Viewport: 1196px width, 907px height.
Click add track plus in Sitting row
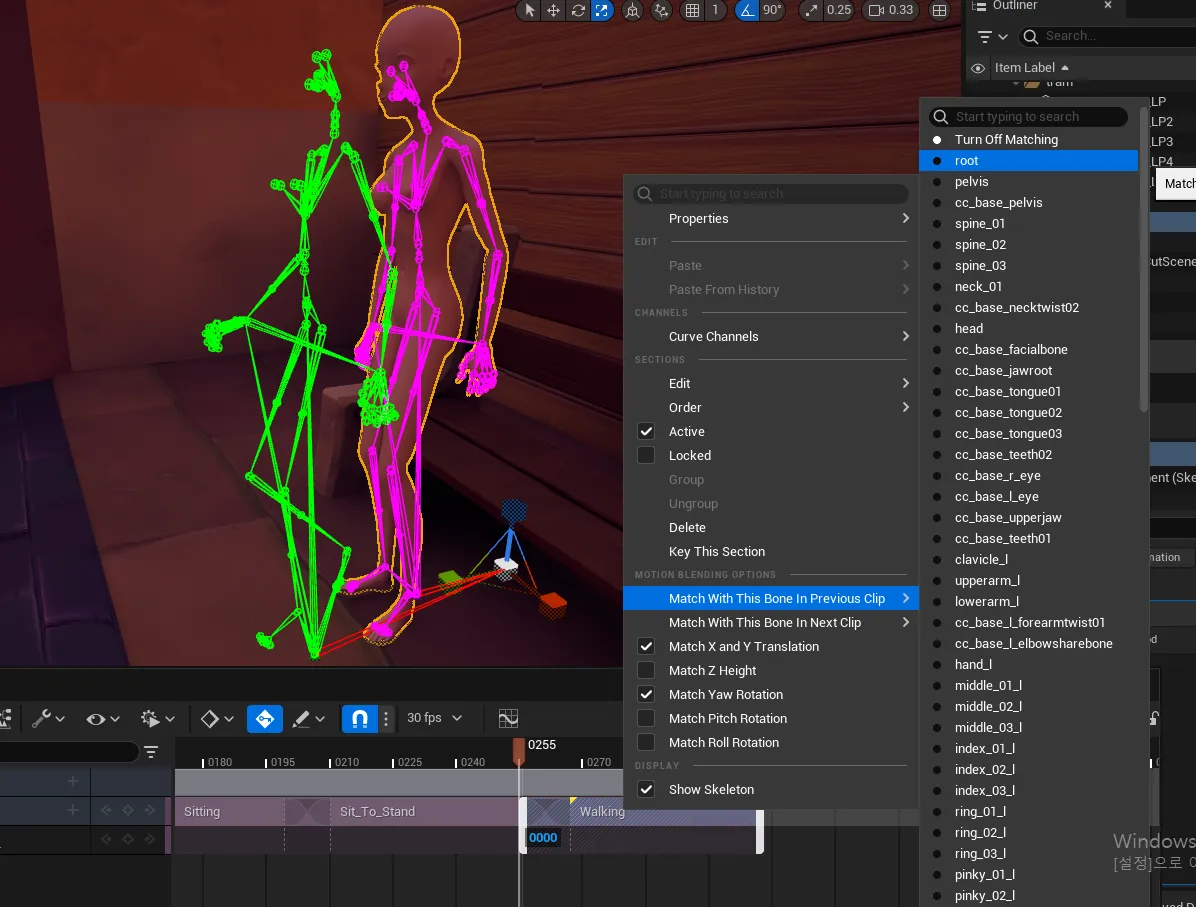point(72,810)
